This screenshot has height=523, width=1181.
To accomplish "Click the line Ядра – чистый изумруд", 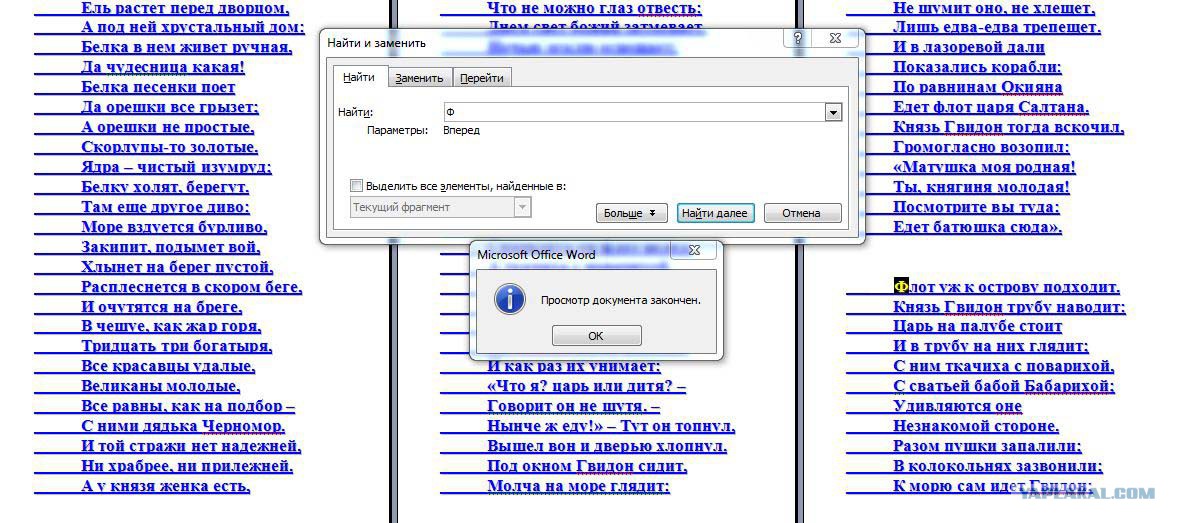I will pos(176,167).
